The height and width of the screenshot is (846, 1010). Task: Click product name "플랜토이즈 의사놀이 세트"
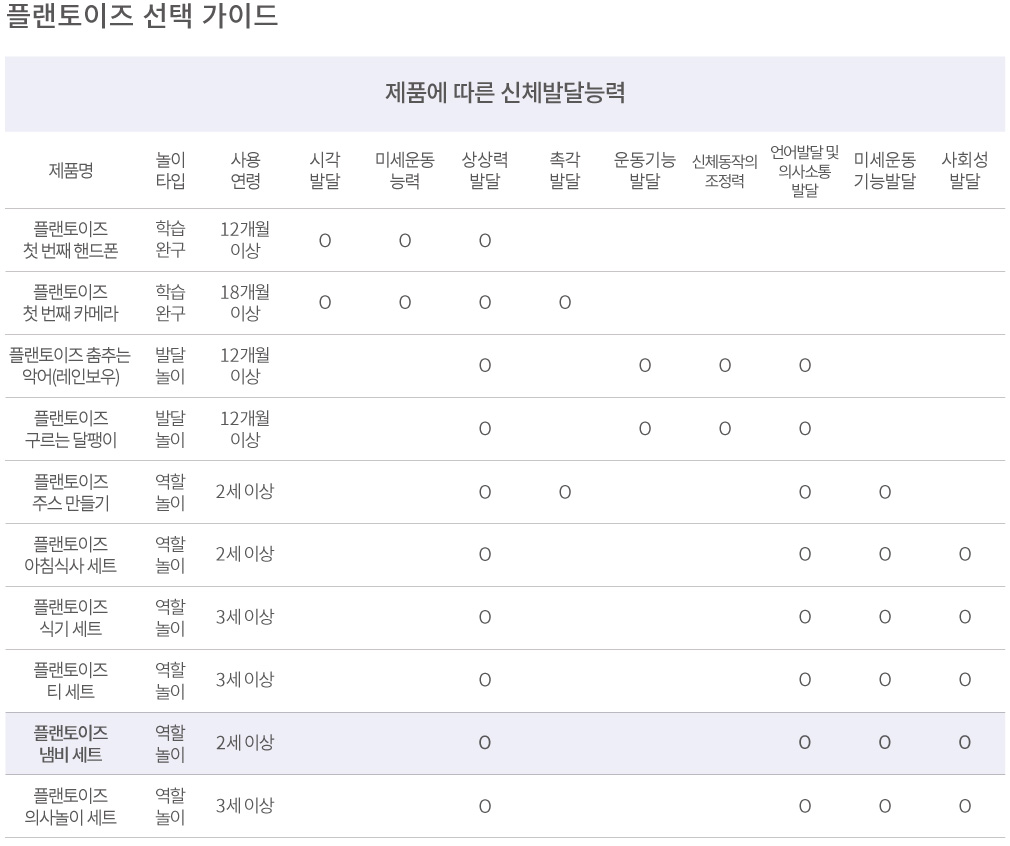click(x=71, y=806)
